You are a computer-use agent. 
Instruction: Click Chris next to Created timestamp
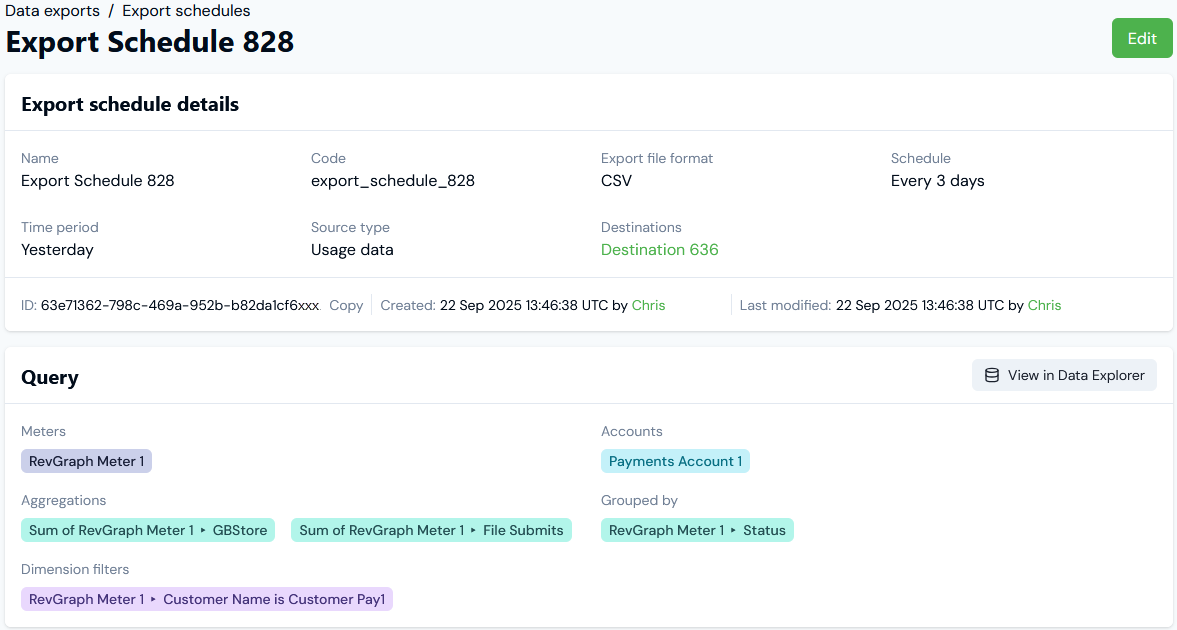pyautogui.click(x=648, y=305)
